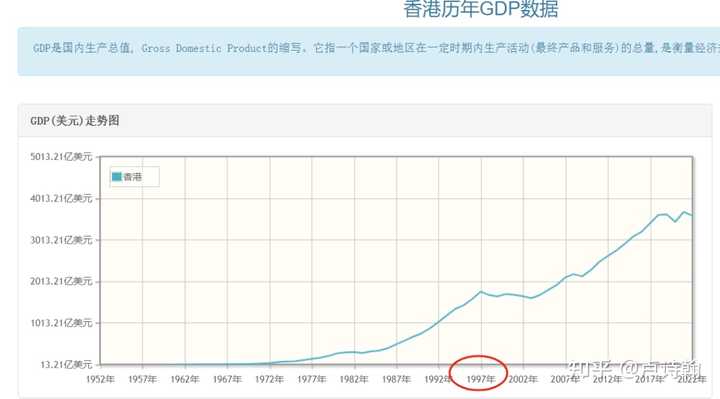Click the 1987年 x-axis label
The image size is (720, 399).
click(396, 379)
